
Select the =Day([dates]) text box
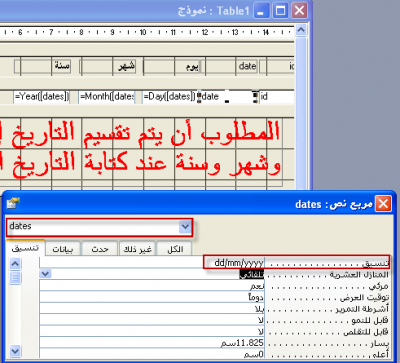point(169,97)
